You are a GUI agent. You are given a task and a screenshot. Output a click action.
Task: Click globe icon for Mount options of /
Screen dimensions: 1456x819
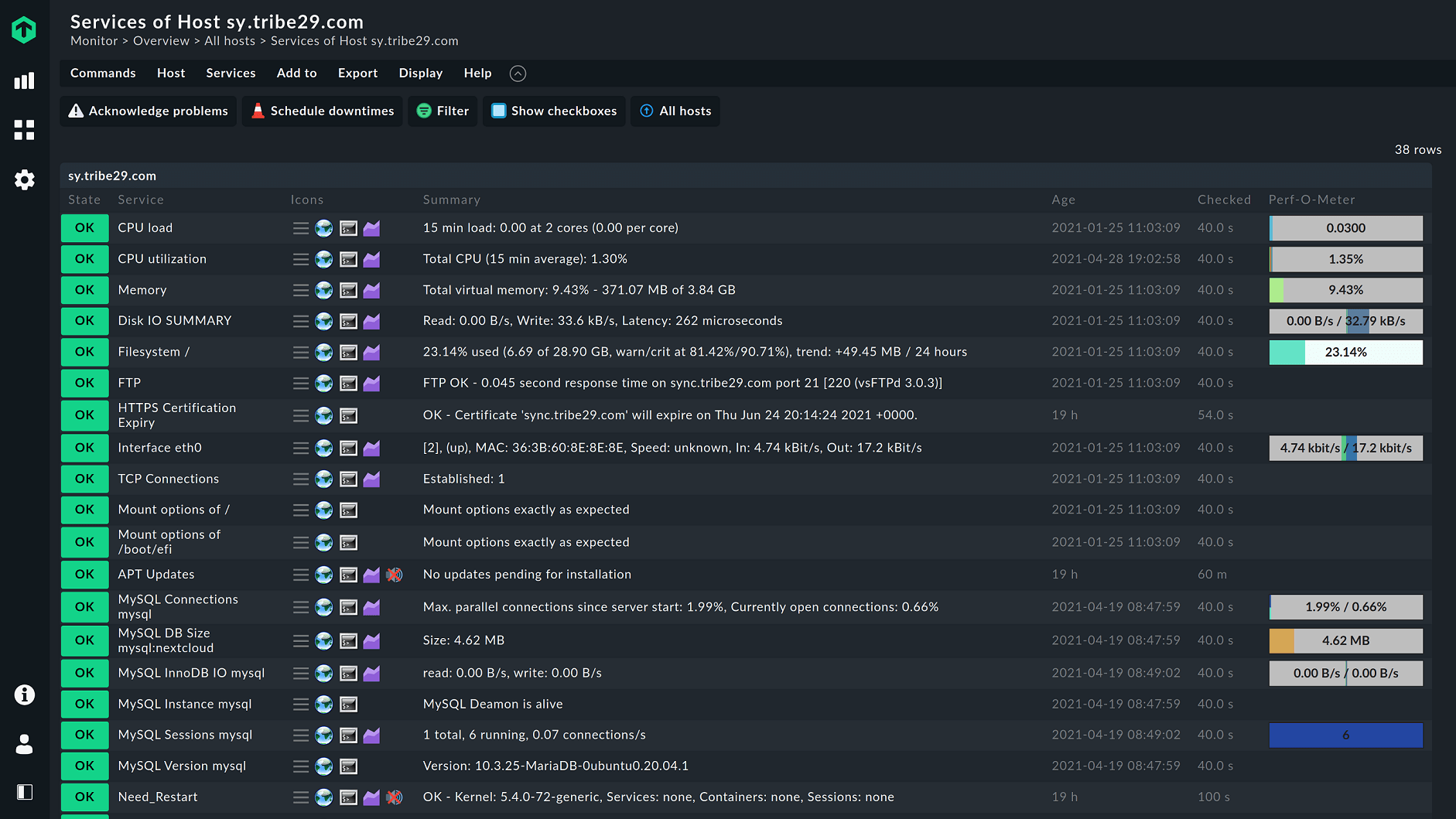coord(324,510)
